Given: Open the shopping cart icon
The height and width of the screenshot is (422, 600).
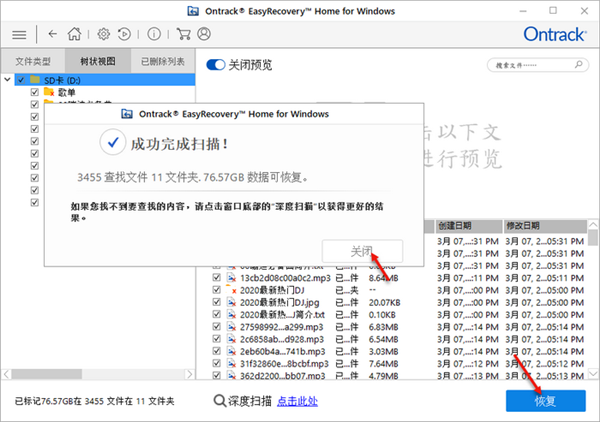Looking at the screenshot, I should 183,34.
